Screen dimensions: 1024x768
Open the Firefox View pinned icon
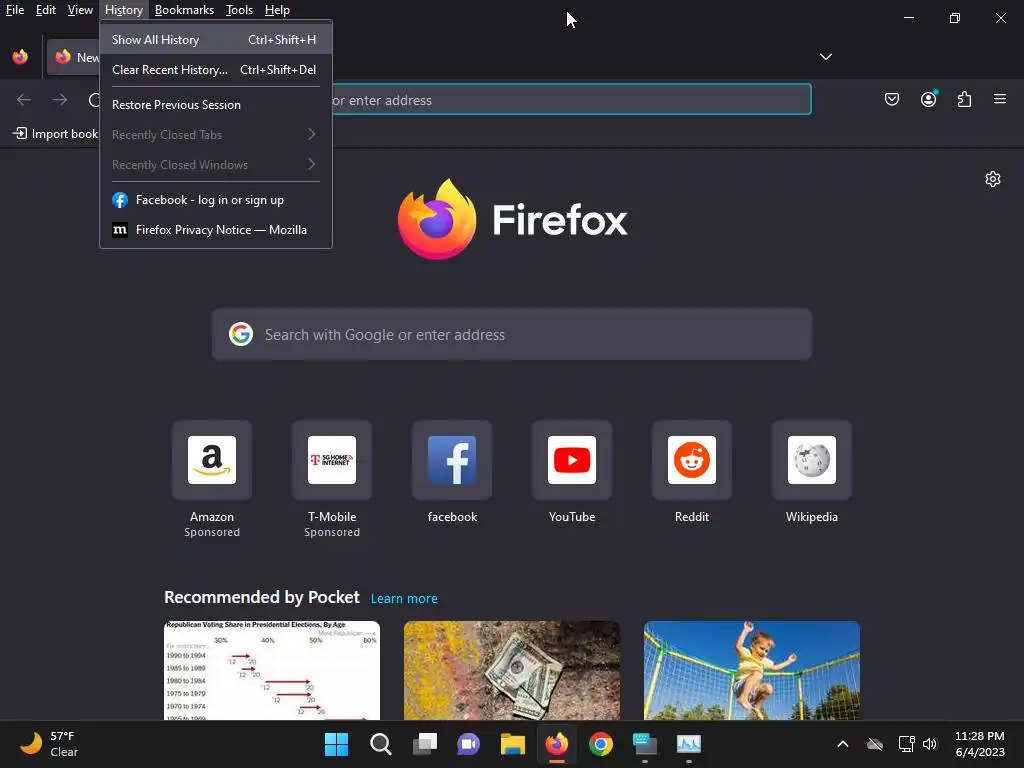20,57
